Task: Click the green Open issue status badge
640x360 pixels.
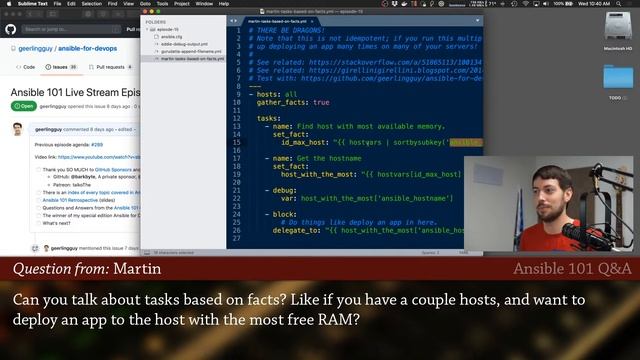Action: (24, 106)
